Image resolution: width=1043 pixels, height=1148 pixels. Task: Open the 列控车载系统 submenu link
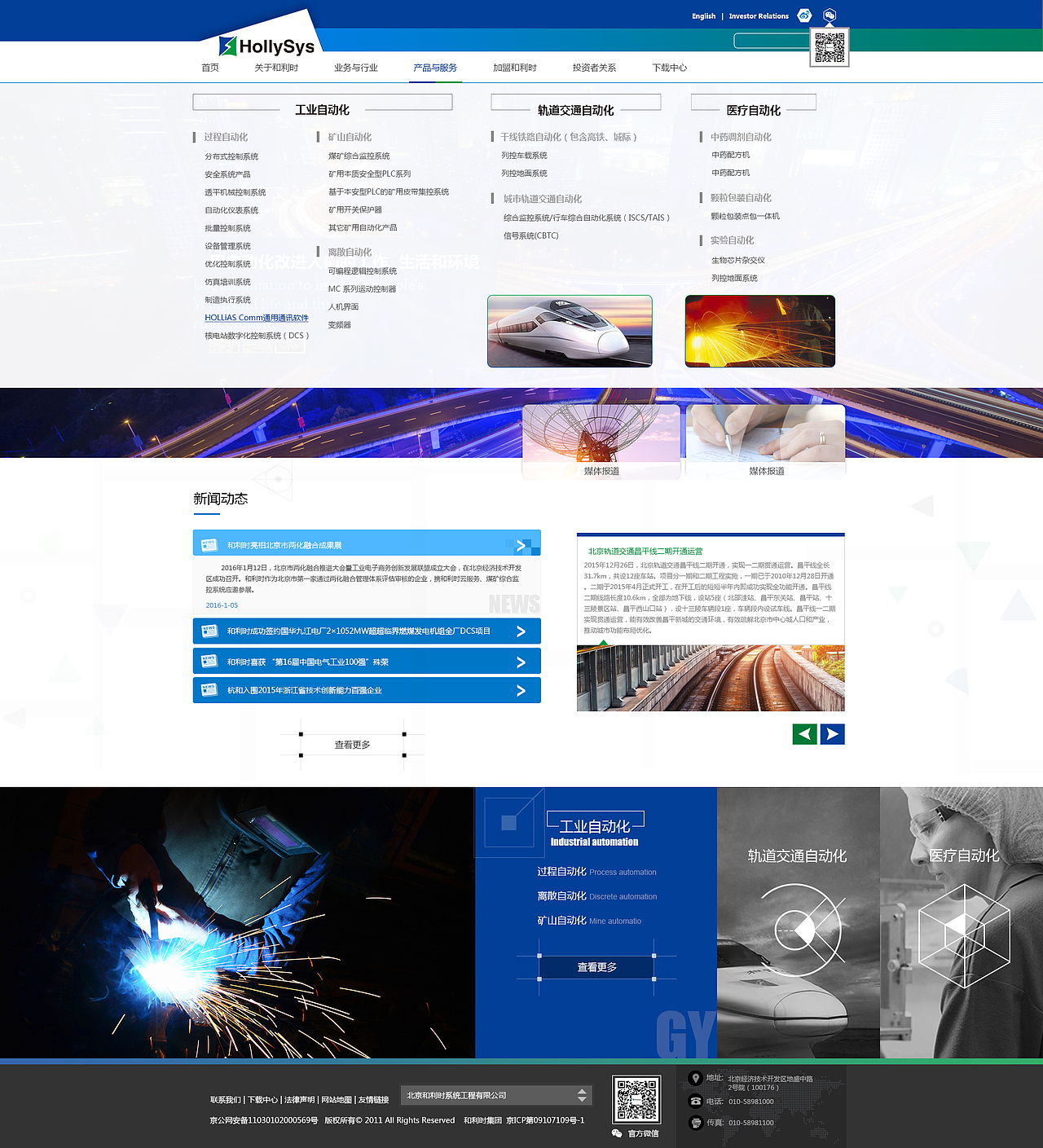(524, 155)
